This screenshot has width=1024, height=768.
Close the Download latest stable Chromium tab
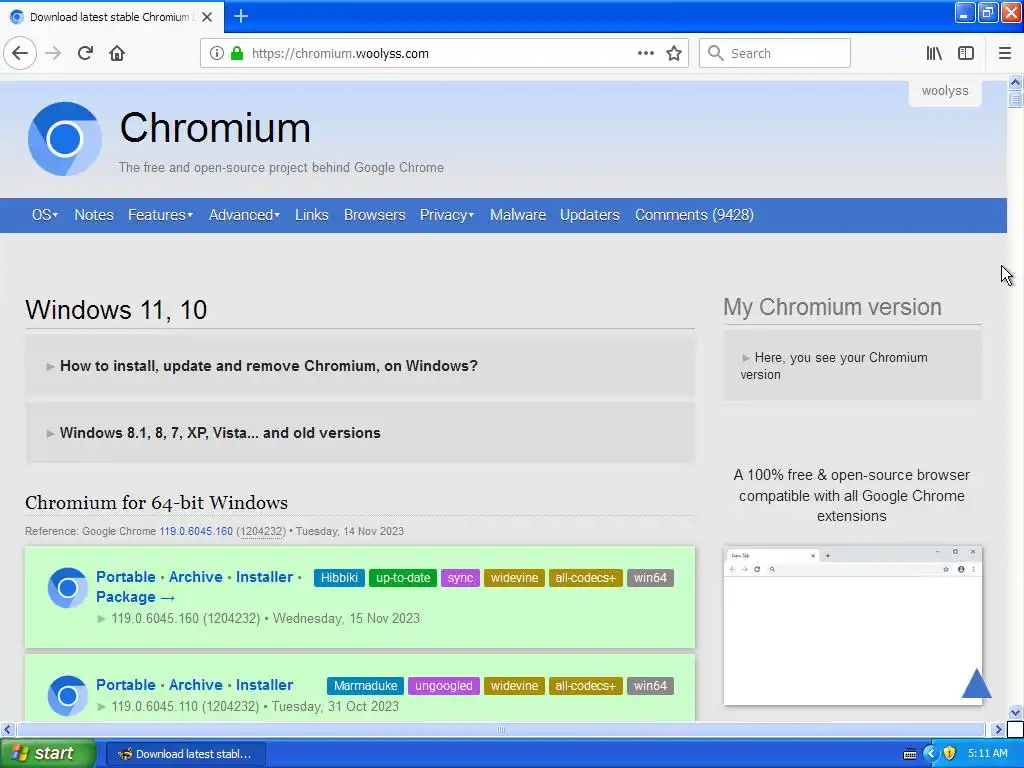tap(207, 17)
